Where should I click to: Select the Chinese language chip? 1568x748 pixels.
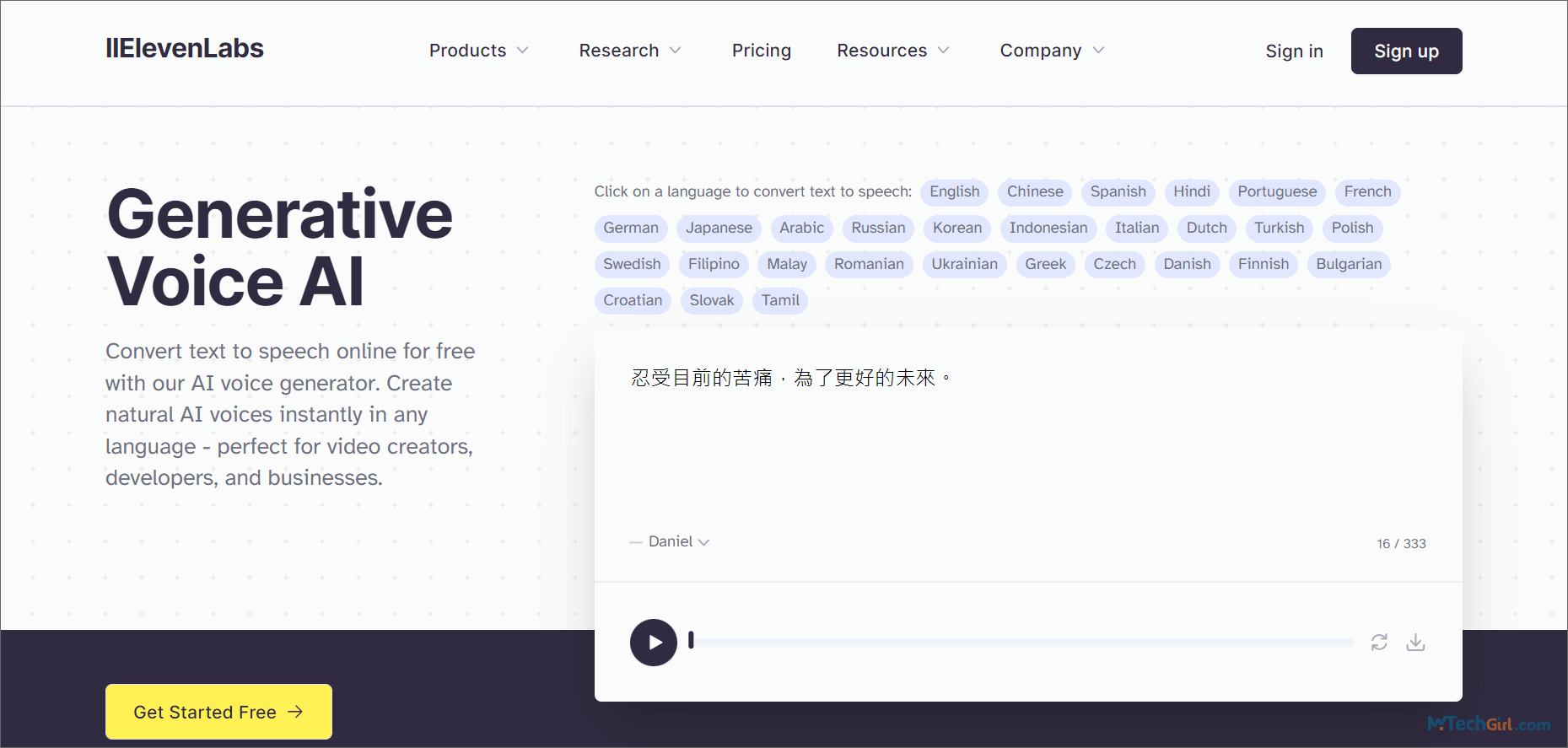(1035, 192)
